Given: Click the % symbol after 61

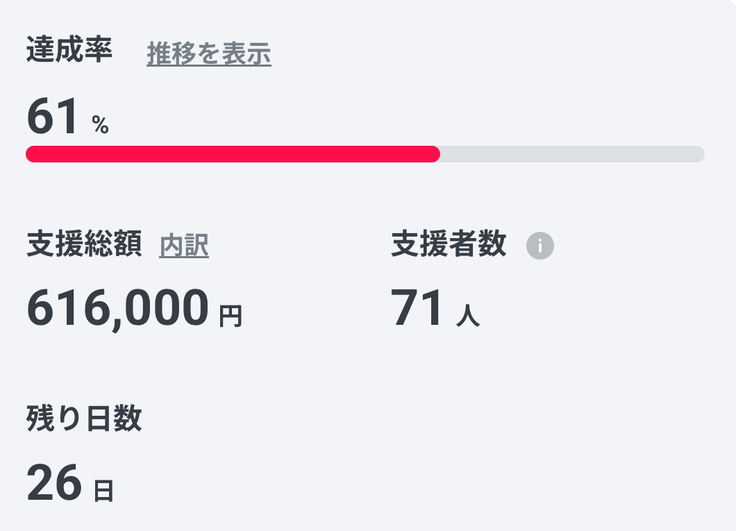Looking at the screenshot, I should [x=100, y=125].
